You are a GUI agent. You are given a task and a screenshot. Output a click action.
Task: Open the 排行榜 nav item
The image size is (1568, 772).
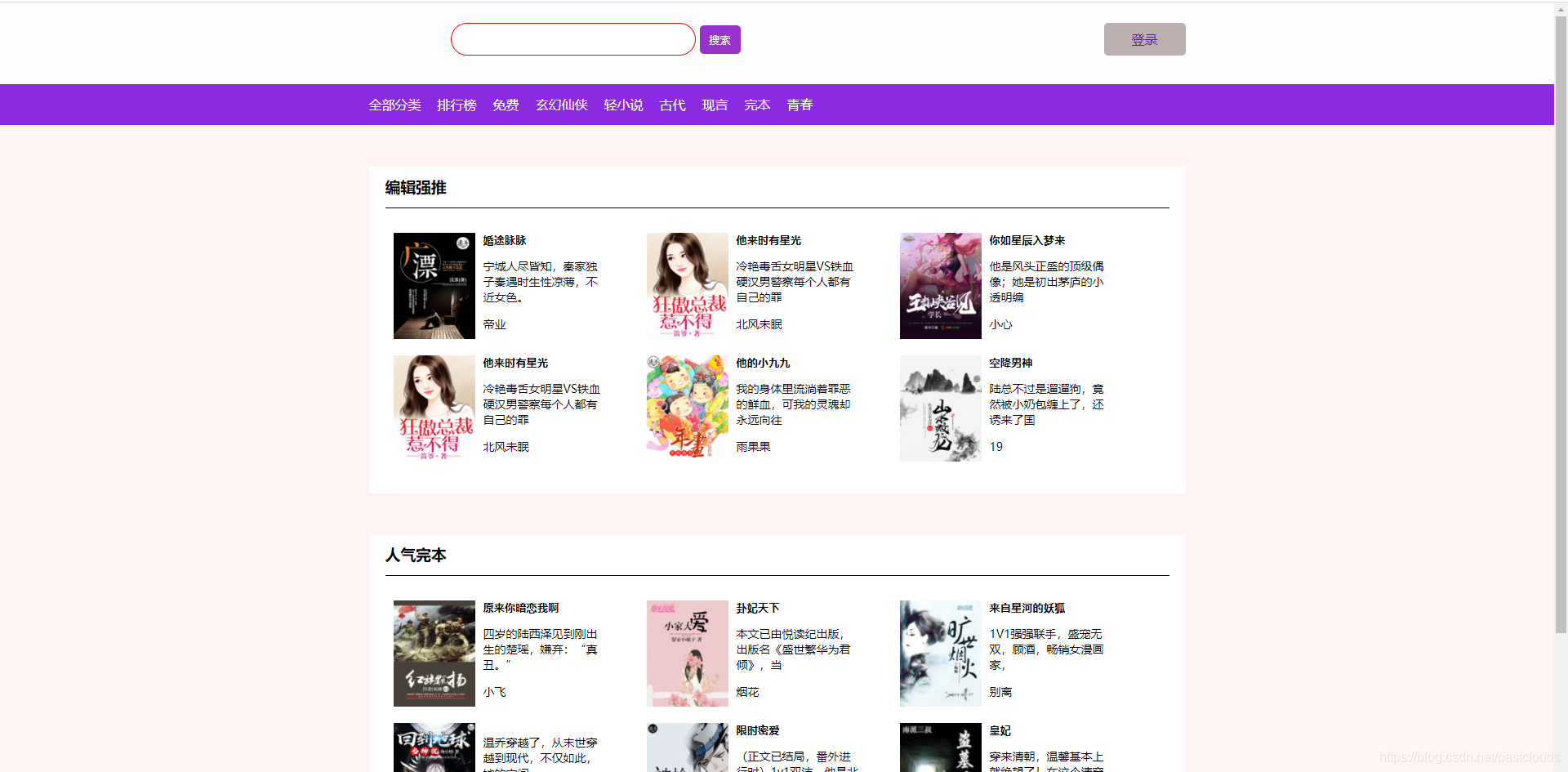click(457, 105)
